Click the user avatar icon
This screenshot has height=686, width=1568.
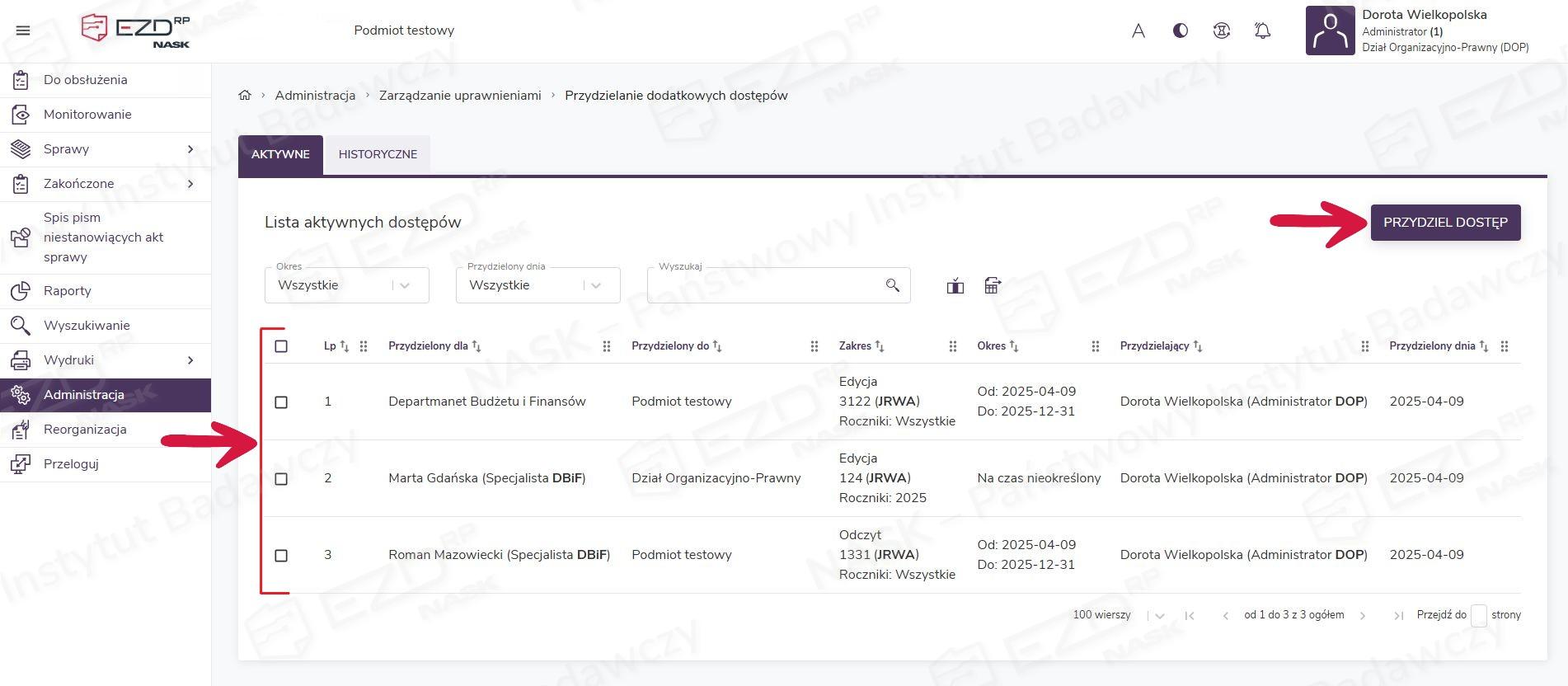(x=1330, y=31)
